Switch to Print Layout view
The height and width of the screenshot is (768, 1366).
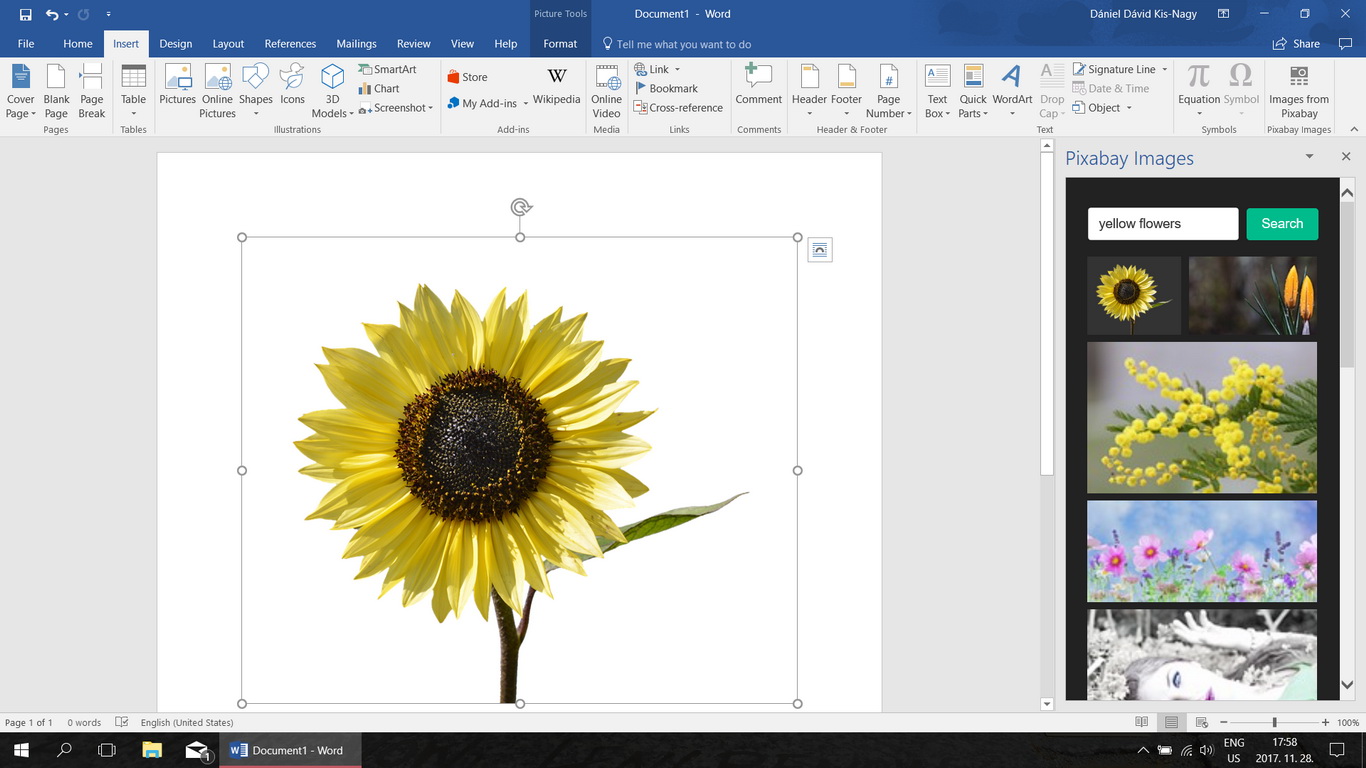[1171, 722]
